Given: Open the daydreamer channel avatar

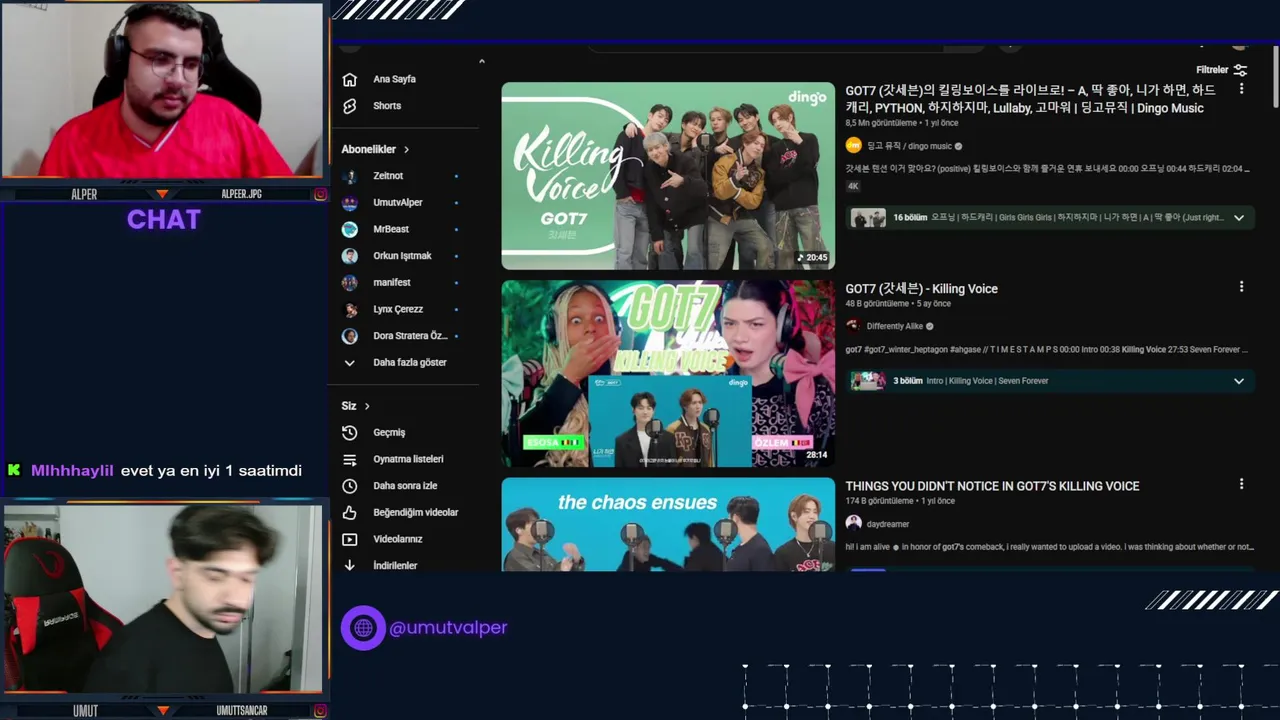Looking at the screenshot, I should click(853, 523).
